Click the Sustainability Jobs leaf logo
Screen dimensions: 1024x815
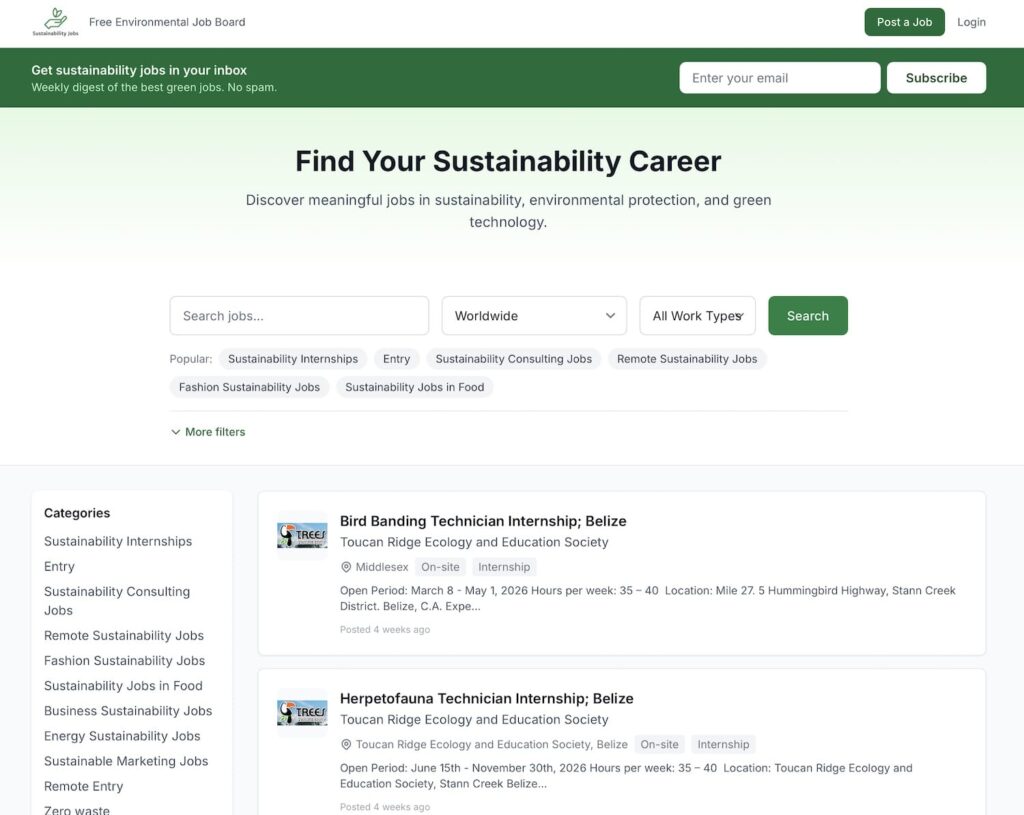click(x=54, y=21)
